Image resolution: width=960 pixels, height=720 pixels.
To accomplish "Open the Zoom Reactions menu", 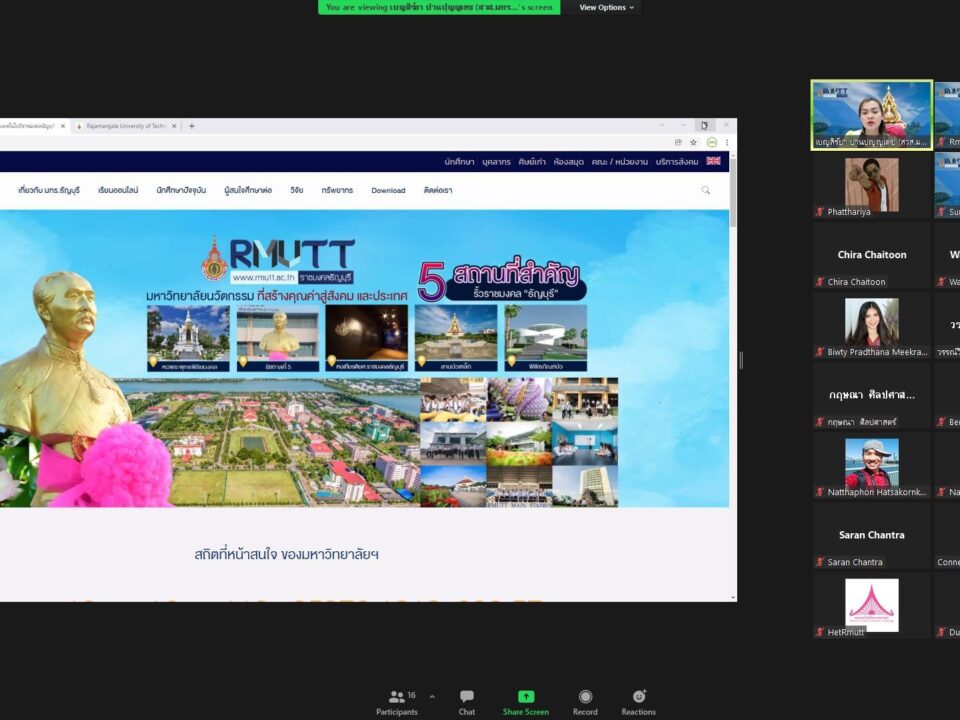I will [639, 702].
